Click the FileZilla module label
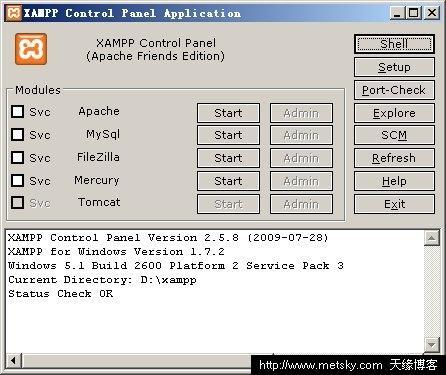 [98, 157]
